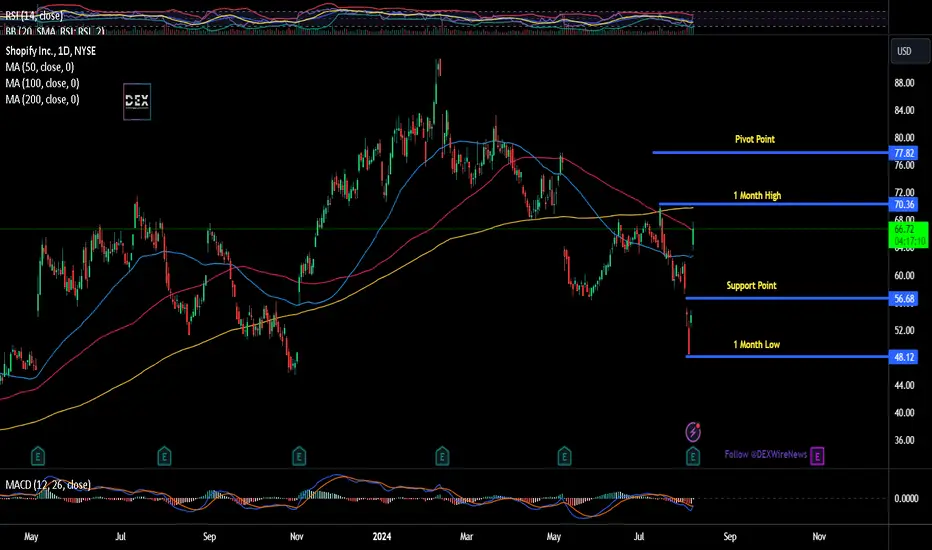Select the blue 1 Month Low horizontal line
932x550 pixels.
click(x=787, y=356)
